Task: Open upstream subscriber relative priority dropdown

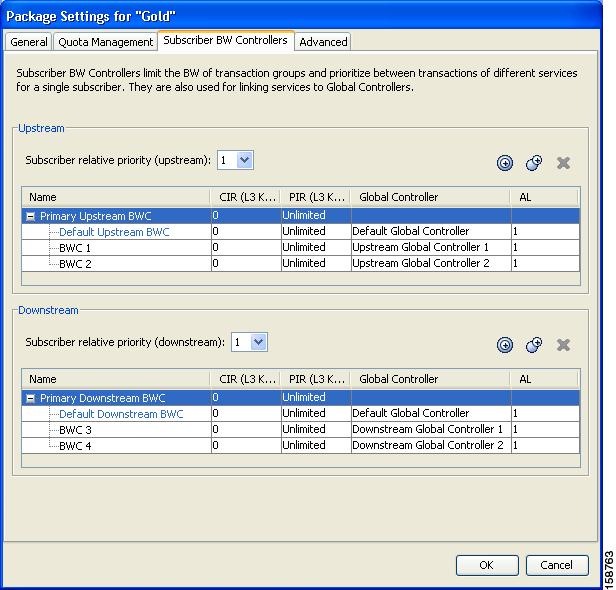Action: 245,160
